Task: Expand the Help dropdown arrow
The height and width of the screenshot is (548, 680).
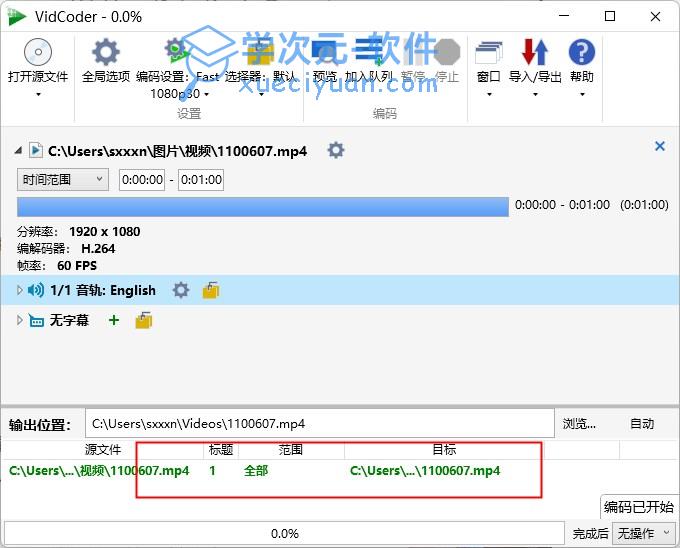Action: (x=582, y=94)
